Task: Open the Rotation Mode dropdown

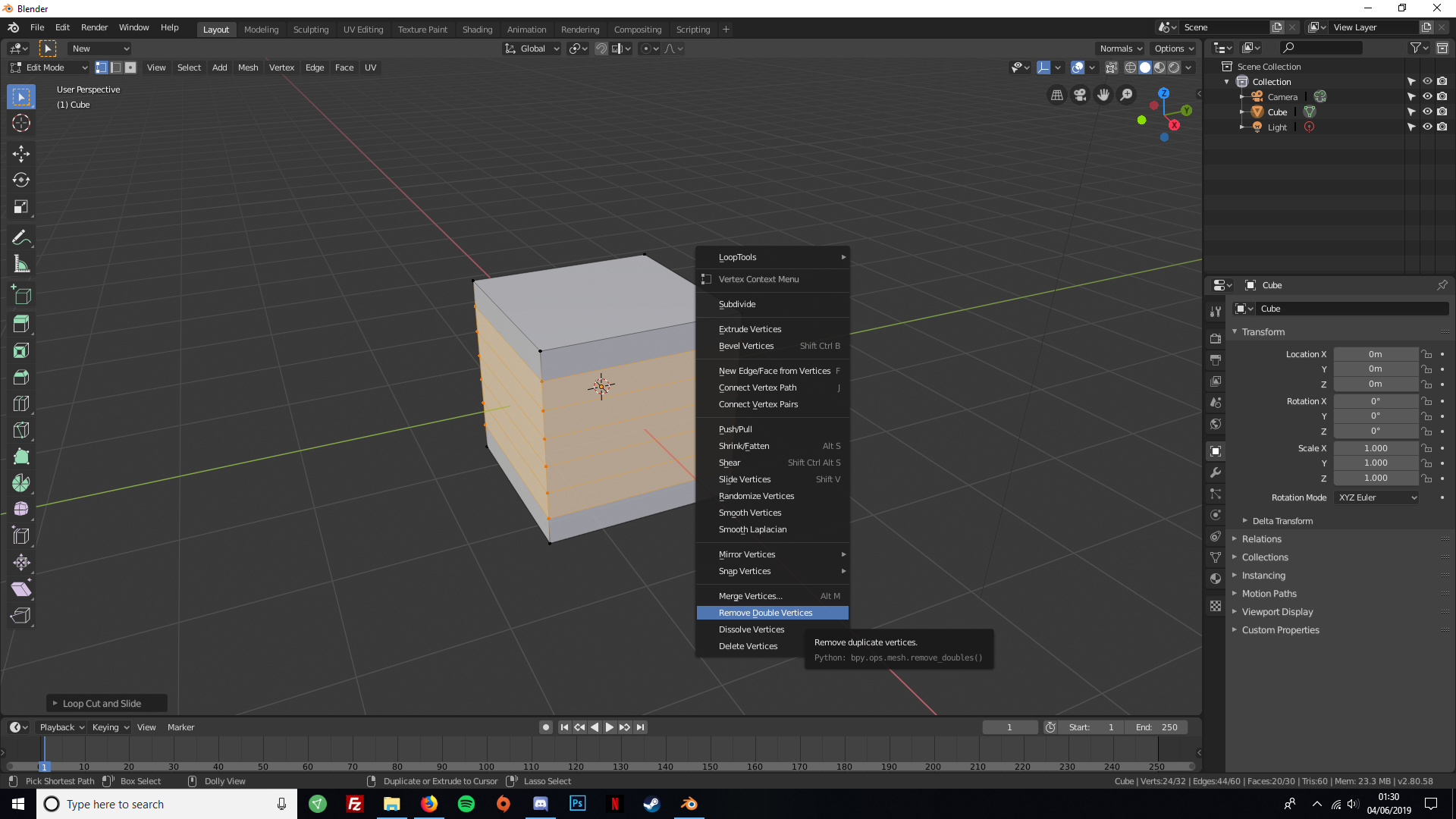Action: 1376,497
